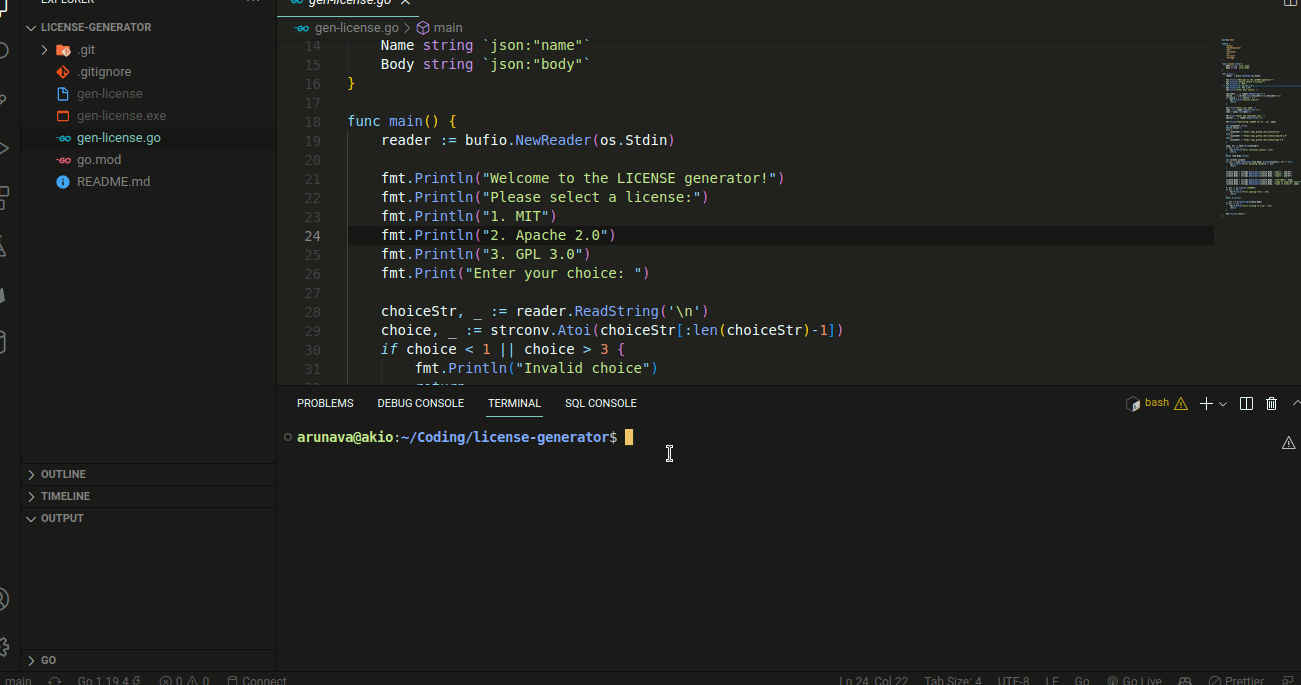Image resolution: width=1301 pixels, height=685 pixels.
Task: Switch to the DEBUG CONSOLE tab
Action: [421, 404]
